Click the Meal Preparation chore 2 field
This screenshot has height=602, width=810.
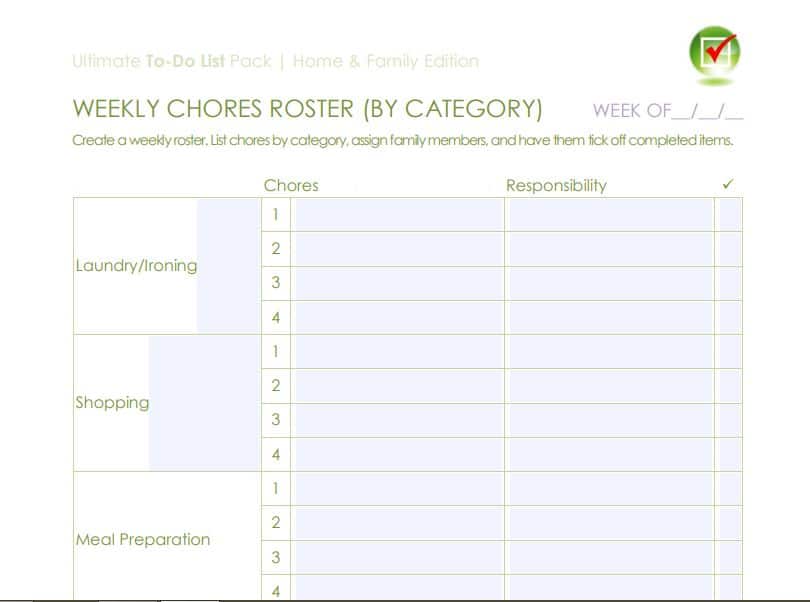398,523
